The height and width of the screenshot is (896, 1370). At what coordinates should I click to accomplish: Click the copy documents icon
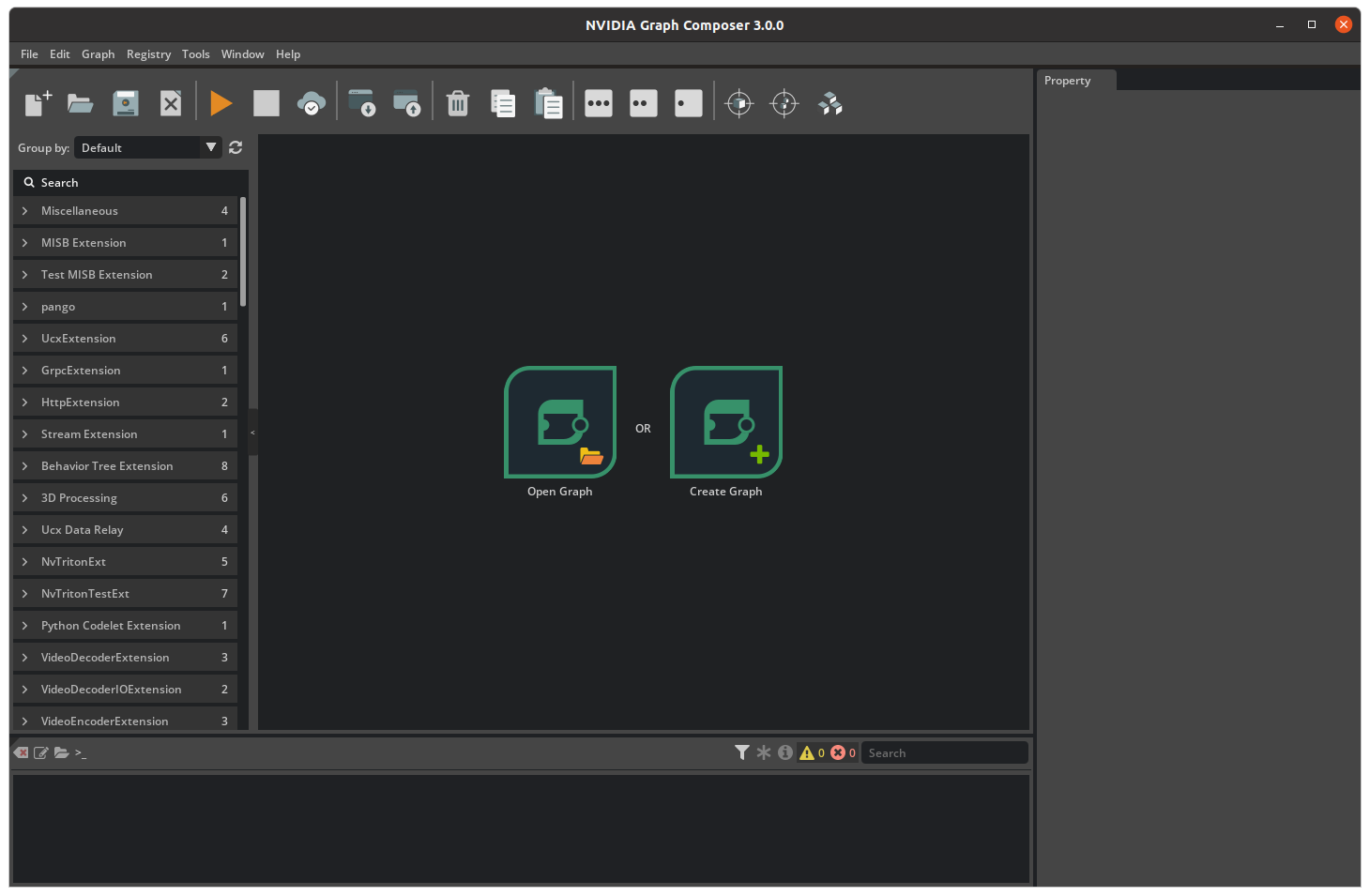point(503,103)
